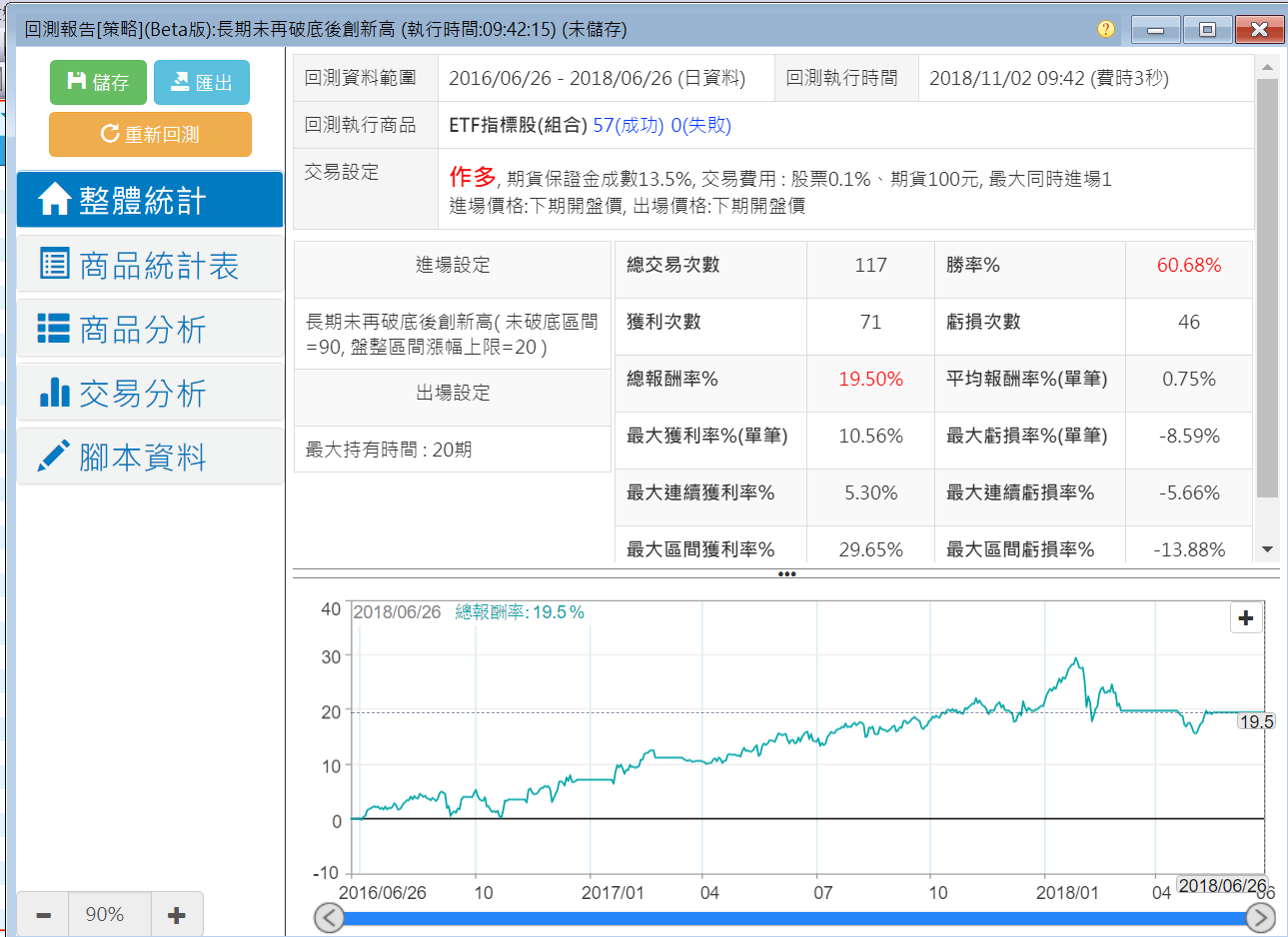1288x937 pixels.
Task: Export report using the 匯出 button
Action: tap(201, 82)
